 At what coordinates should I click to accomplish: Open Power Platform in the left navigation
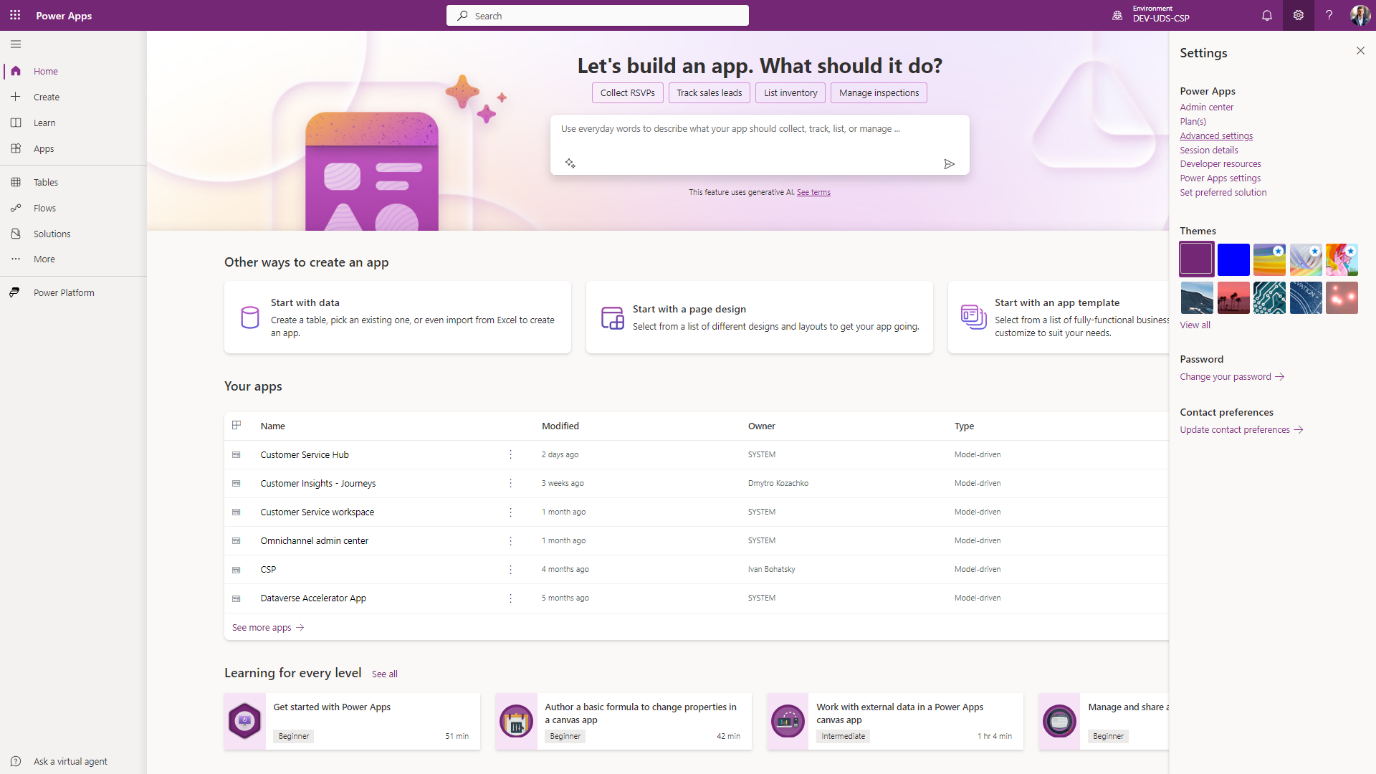[x=73, y=293]
